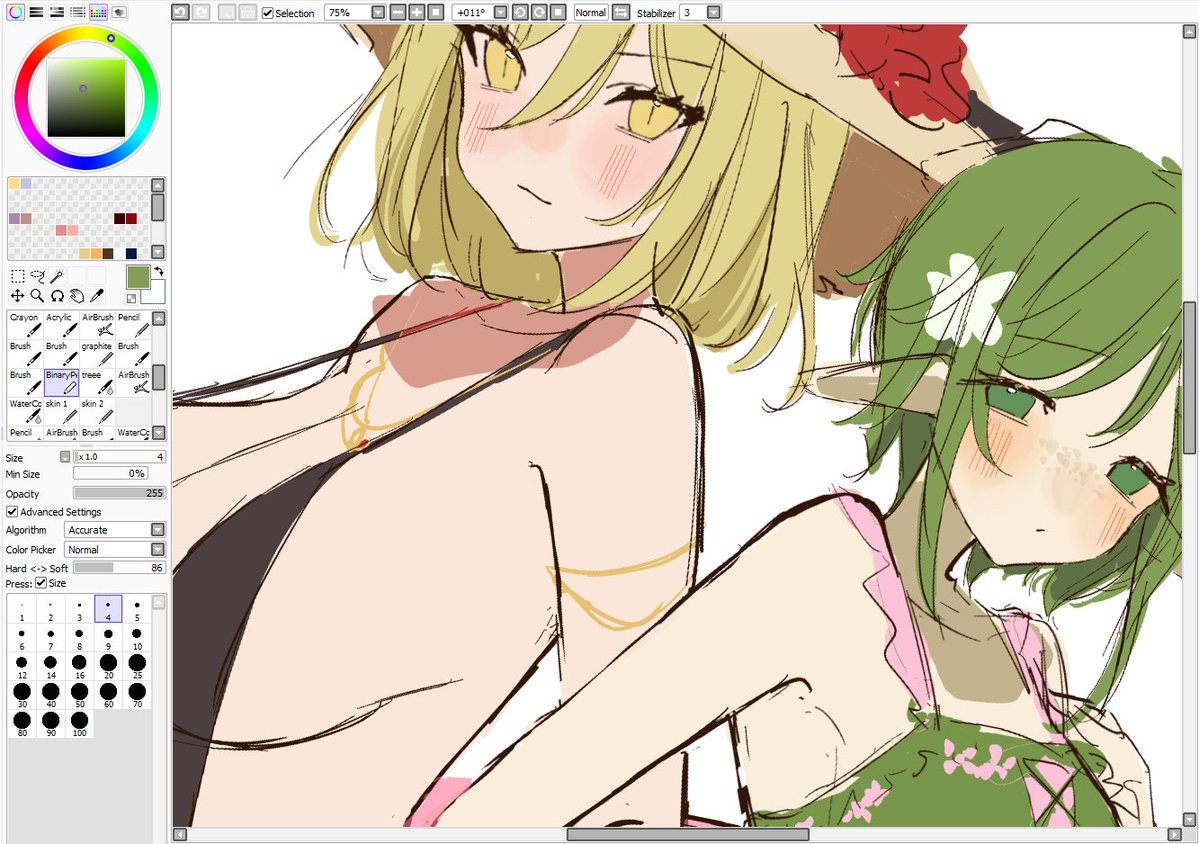Image resolution: width=1199 pixels, height=844 pixels.
Task: Reset view rotation square button
Action: click(x=558, y=12)
